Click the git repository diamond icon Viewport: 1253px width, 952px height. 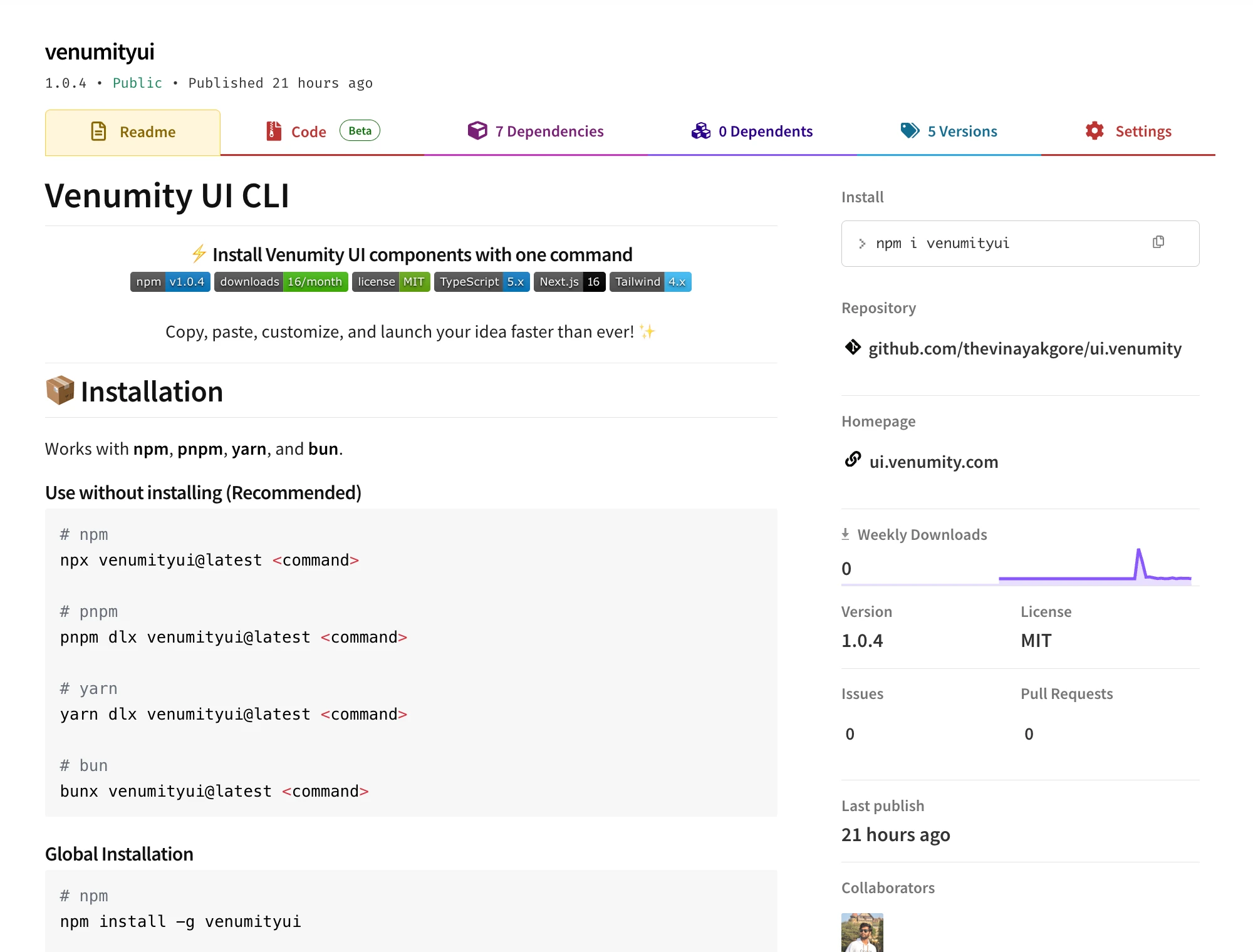click(853, 347)
